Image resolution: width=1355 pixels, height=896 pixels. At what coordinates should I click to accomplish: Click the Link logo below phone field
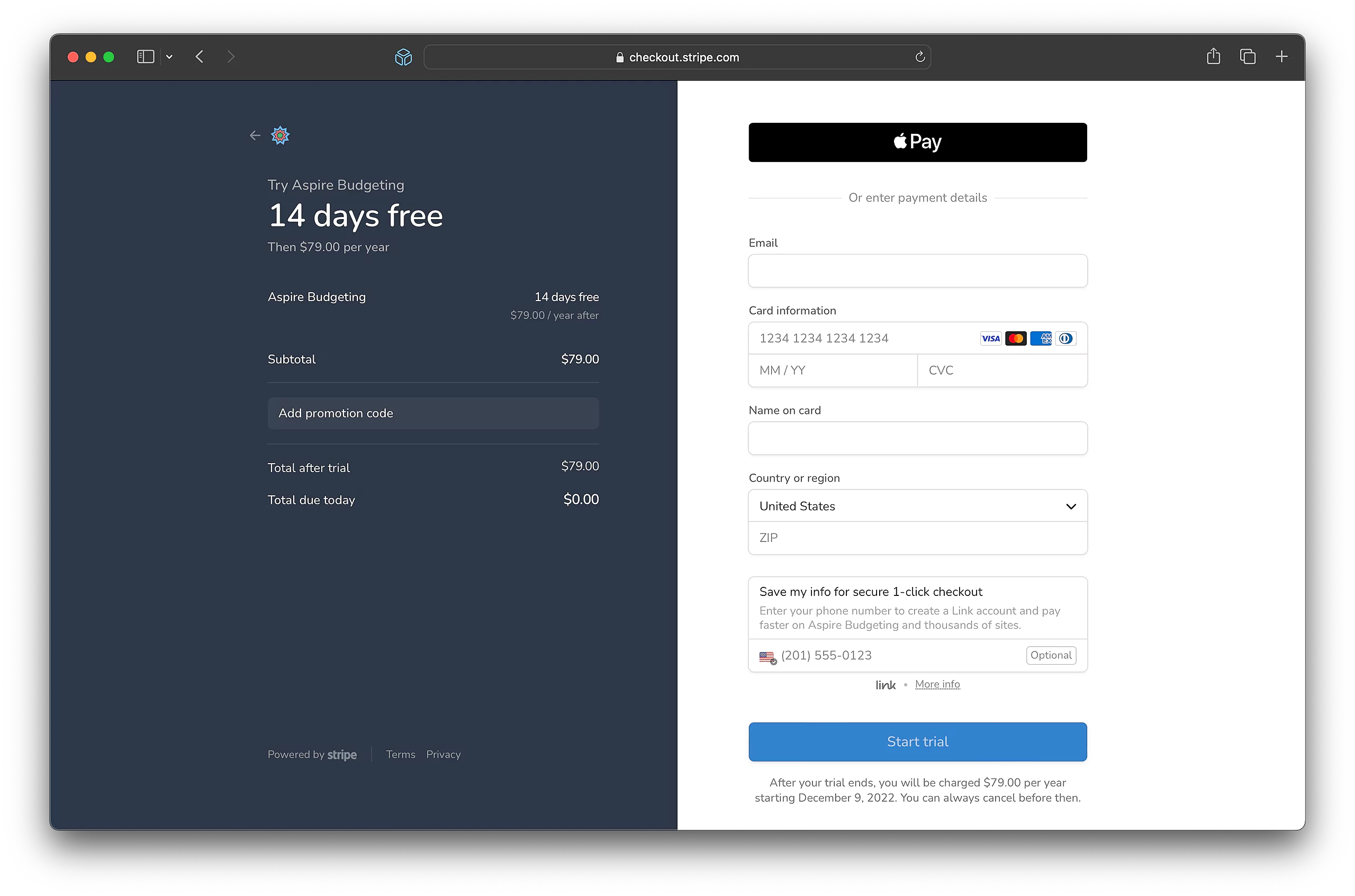885,685
